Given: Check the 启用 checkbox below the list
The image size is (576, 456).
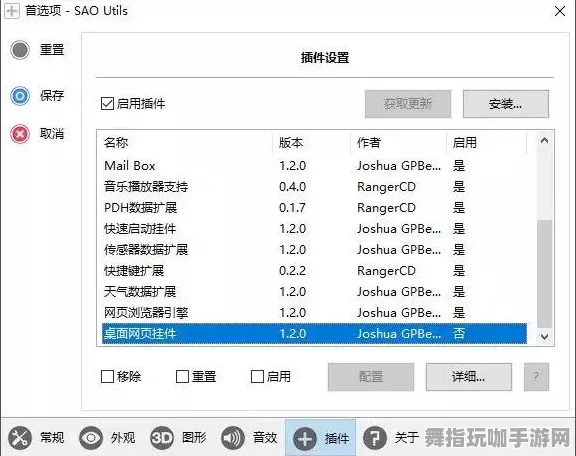Looking at the screenshot, I should 257,376.
